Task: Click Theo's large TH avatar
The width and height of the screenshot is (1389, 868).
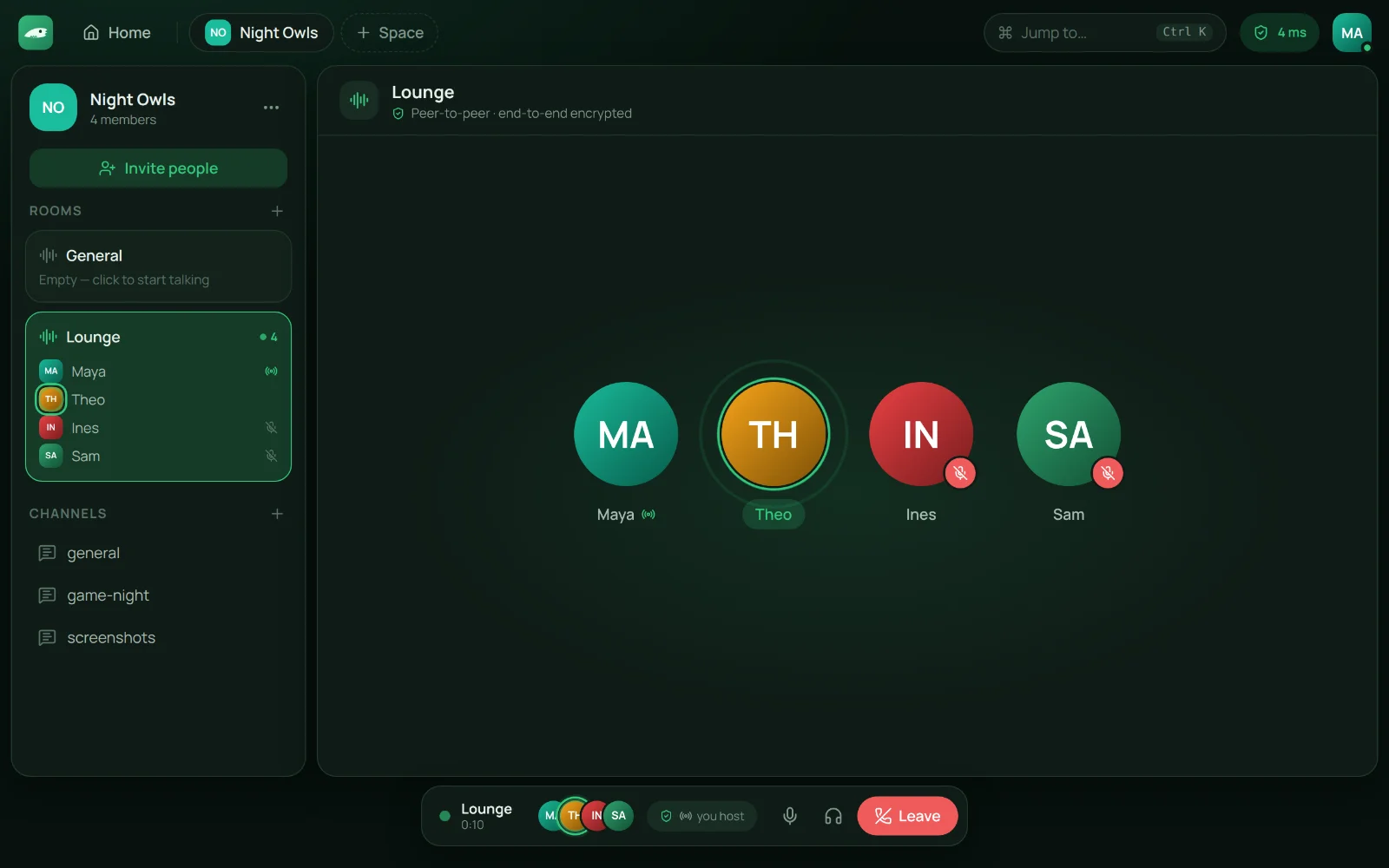Action: tap(773, 434)
